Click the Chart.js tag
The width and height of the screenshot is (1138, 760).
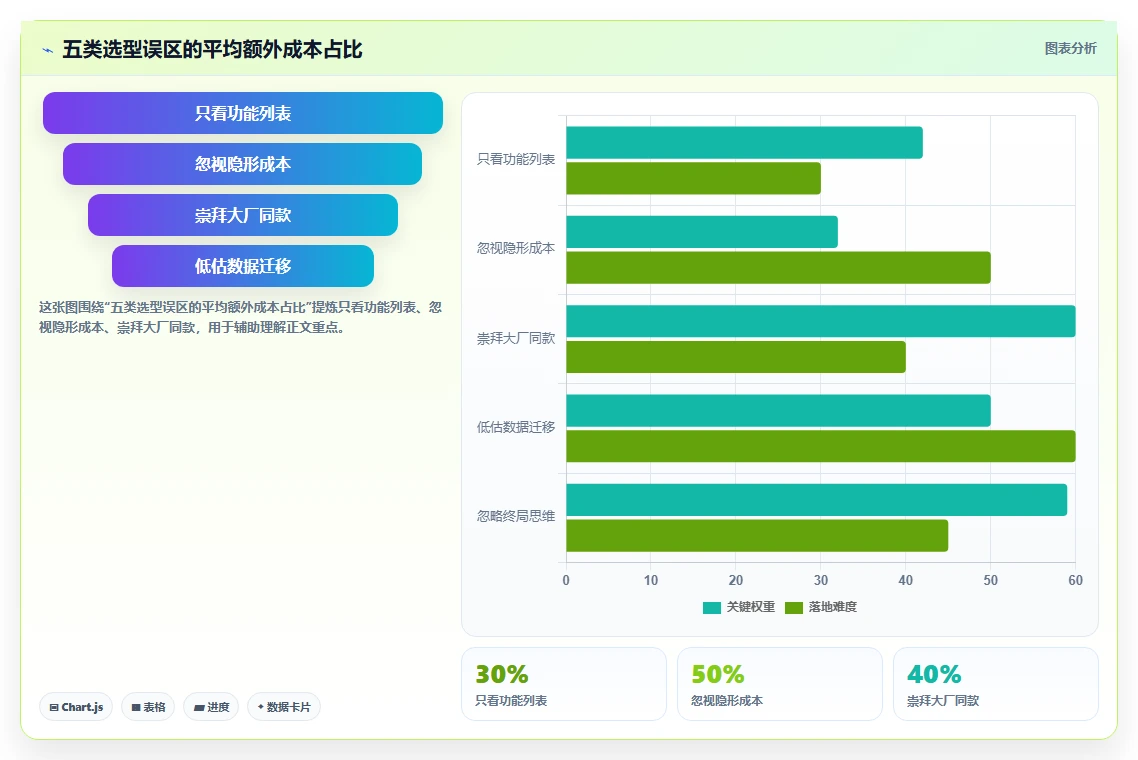click(x=76, y=707)
